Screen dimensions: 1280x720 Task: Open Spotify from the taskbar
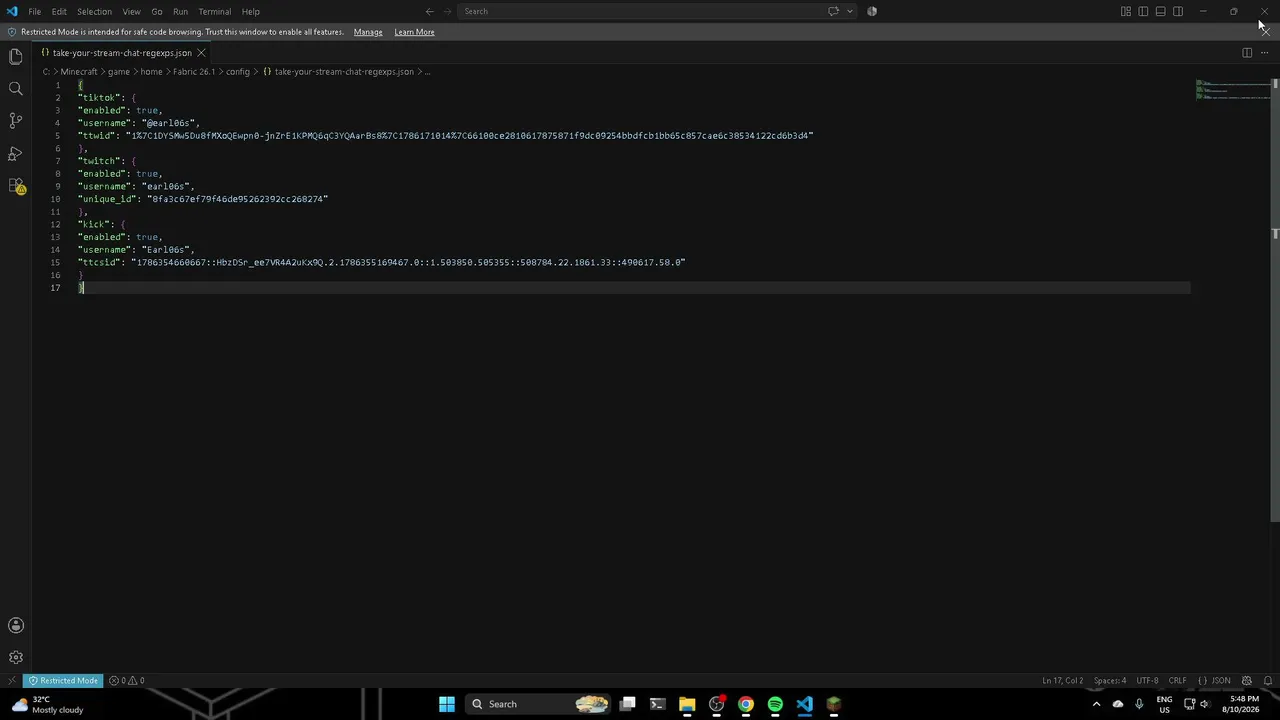click(775, 704)
